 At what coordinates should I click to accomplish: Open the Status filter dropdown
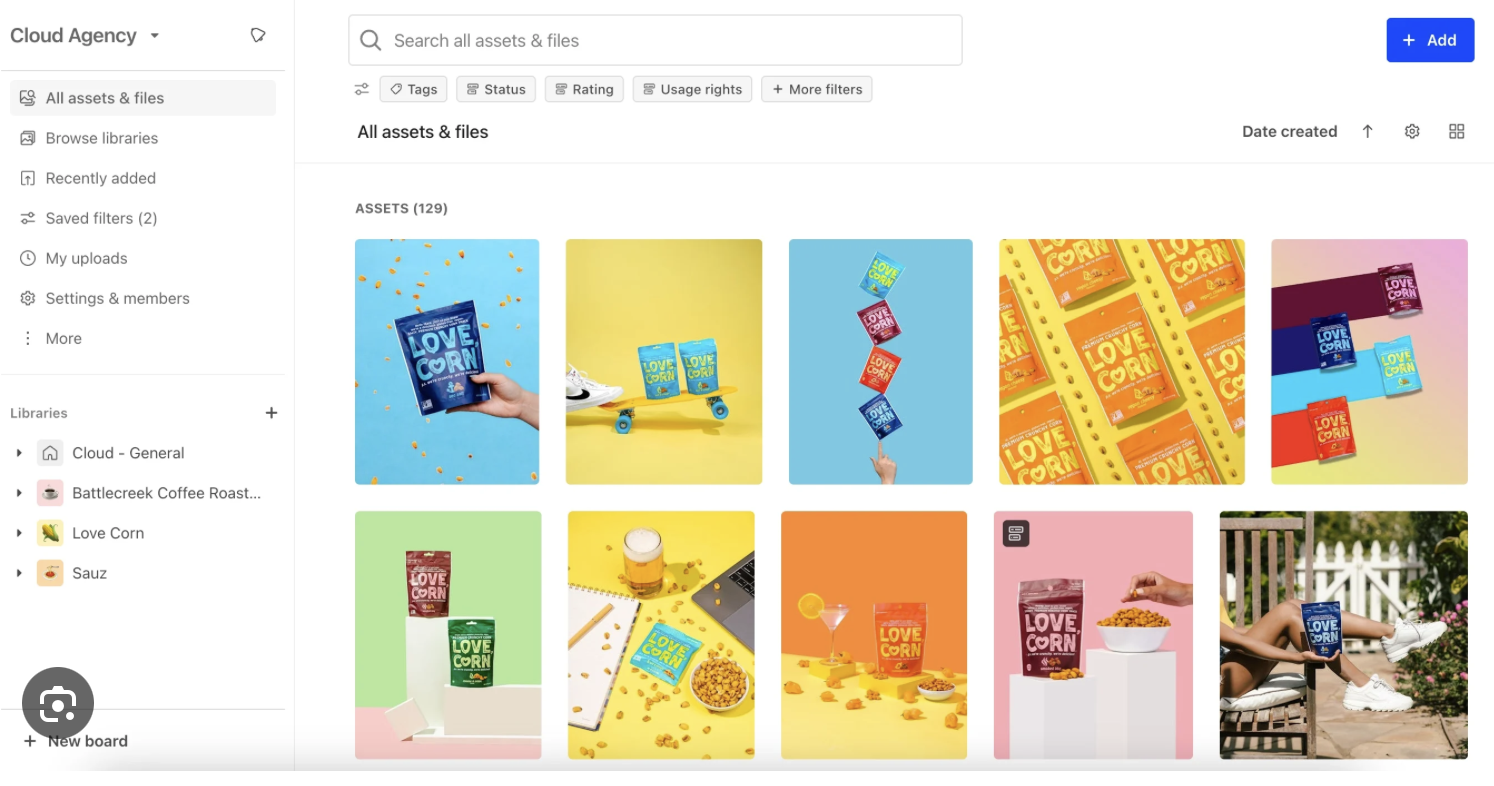point(496,89)
